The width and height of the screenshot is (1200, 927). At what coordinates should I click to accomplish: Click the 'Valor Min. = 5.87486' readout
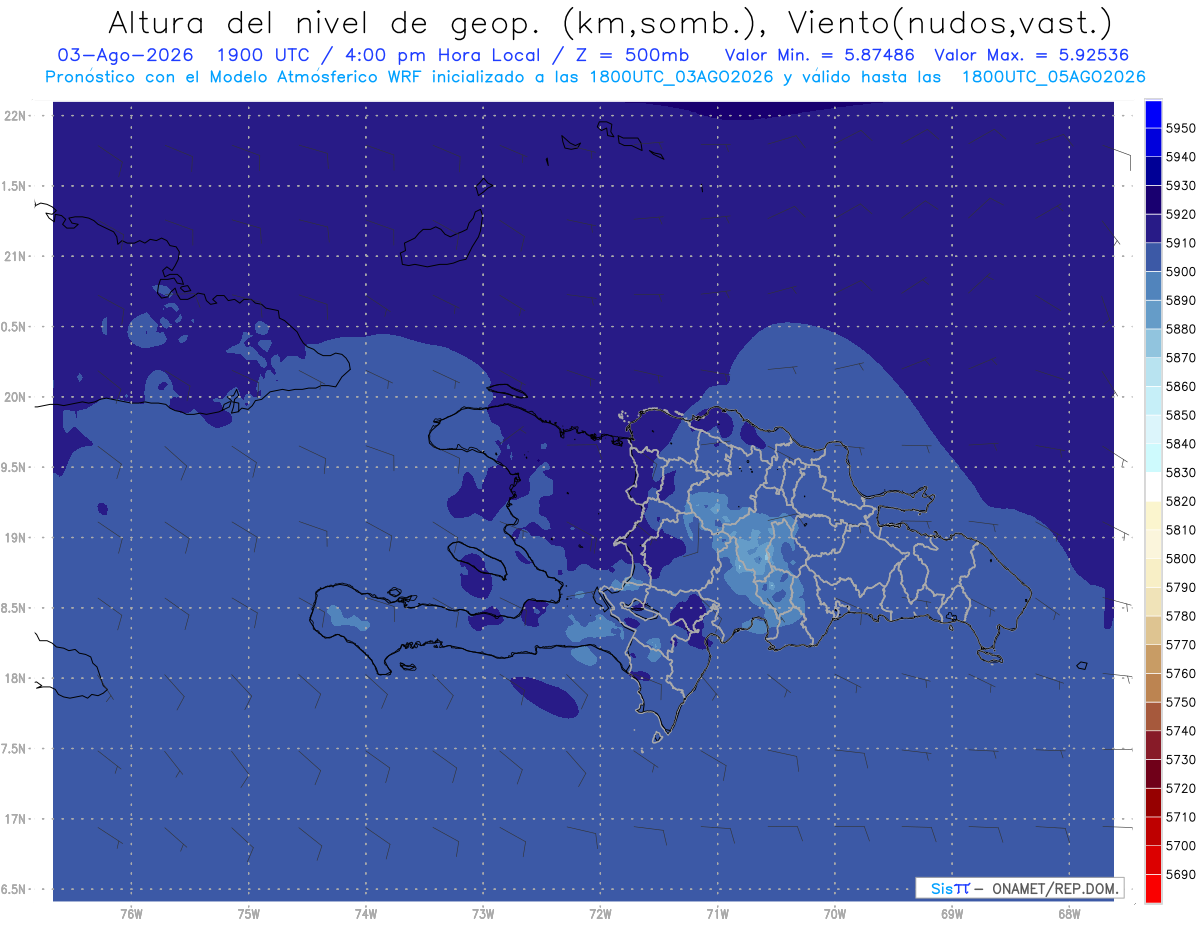[819, 55]
